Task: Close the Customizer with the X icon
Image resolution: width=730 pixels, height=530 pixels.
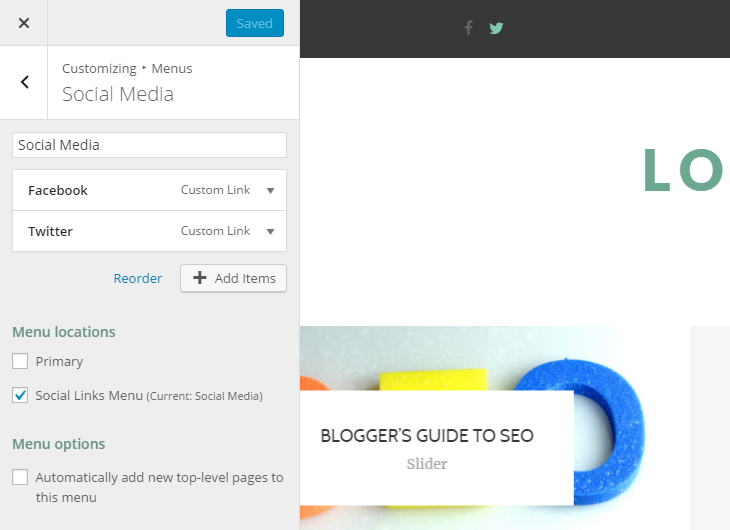Action: (24, 23)
